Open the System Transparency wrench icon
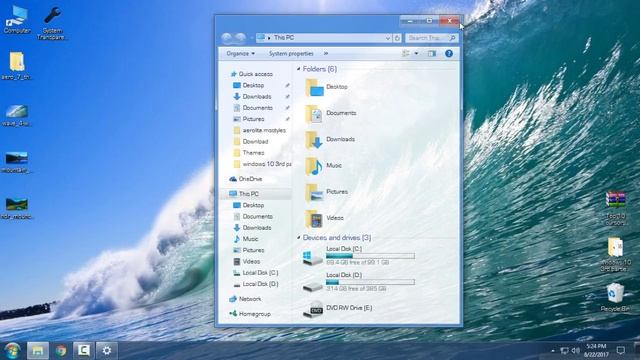The image size is (640, 360). pyautogui.click(x=52, y=22)
